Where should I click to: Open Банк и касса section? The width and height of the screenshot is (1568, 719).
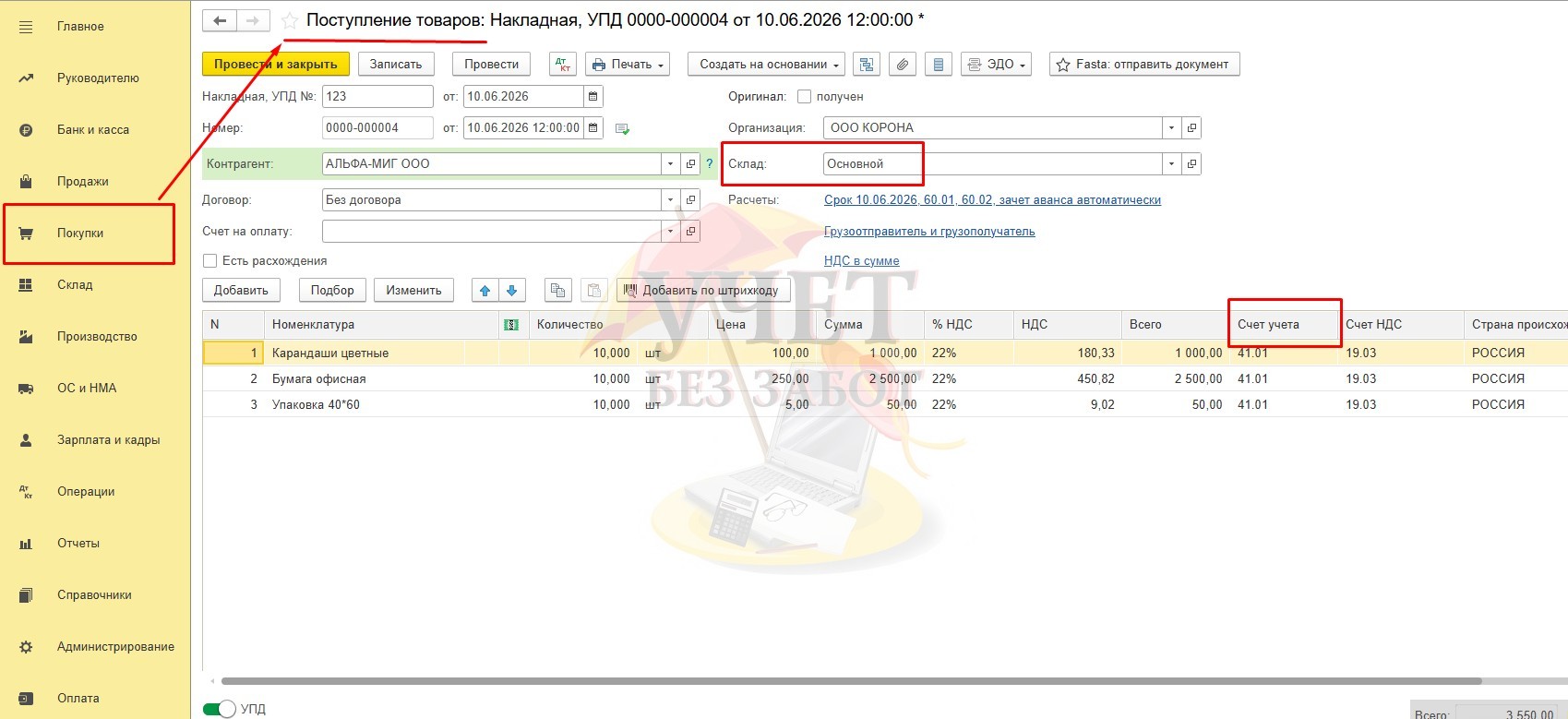(95, 129)
